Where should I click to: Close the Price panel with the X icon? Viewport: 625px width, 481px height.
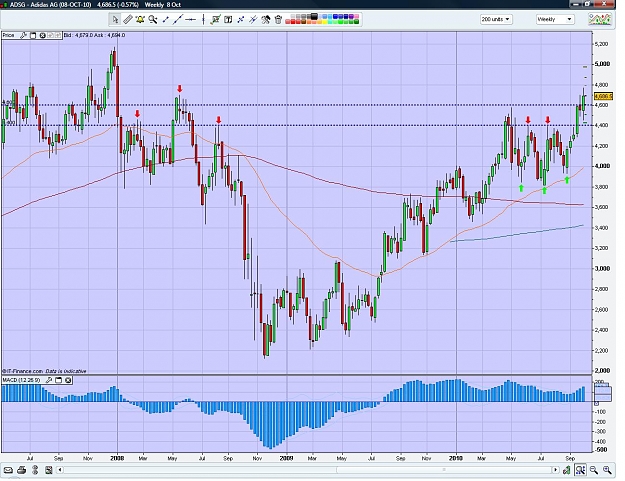pyautogui.click(x=43, y=35)
